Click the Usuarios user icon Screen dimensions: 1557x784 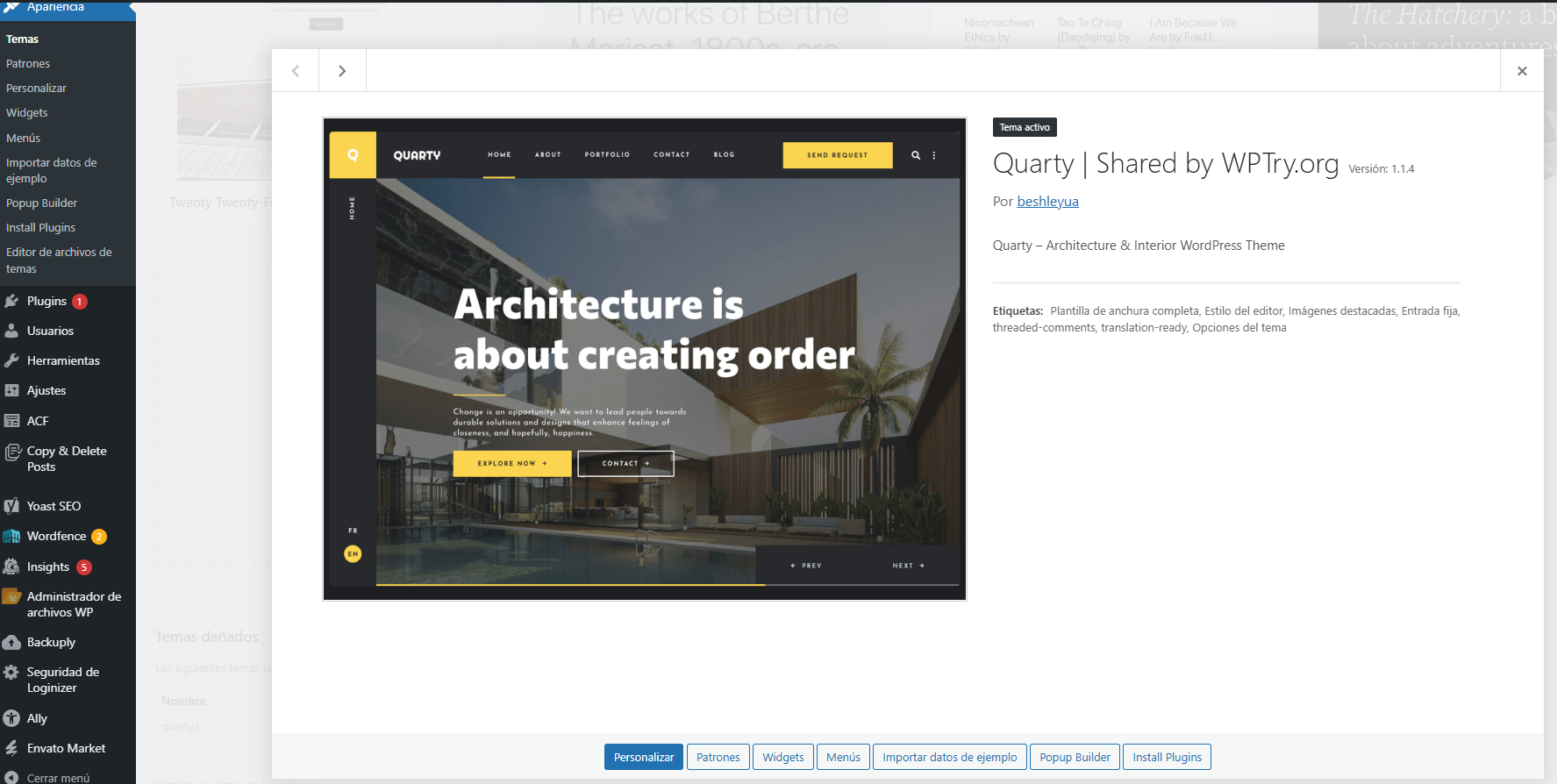pyautogui.click(x=11, y=331)
